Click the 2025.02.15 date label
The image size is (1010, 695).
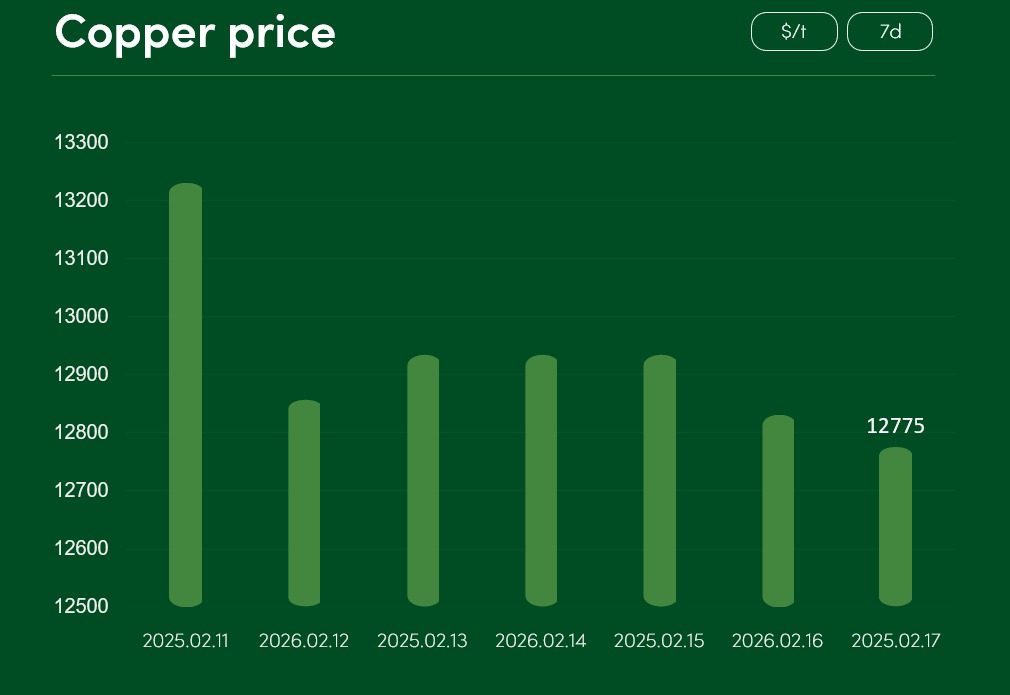pyautogui.click(x=659, y=641)
